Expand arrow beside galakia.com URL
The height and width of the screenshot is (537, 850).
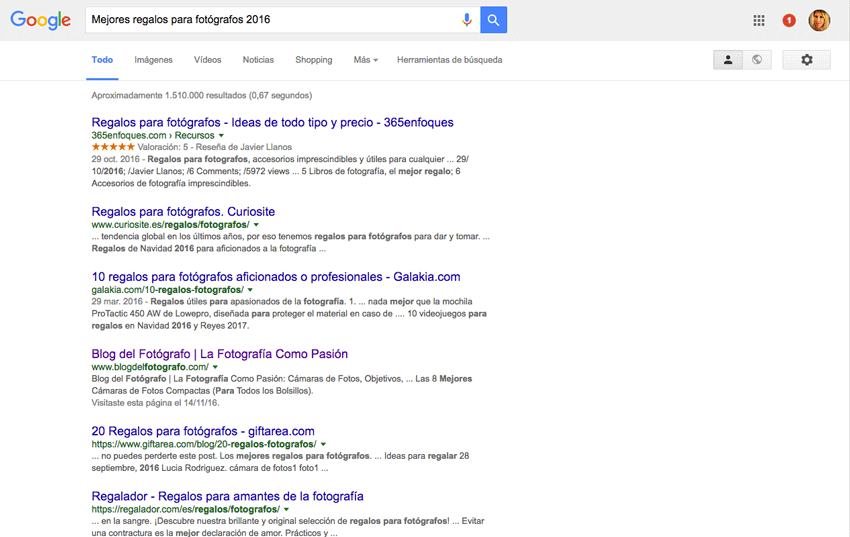[250, 290]
